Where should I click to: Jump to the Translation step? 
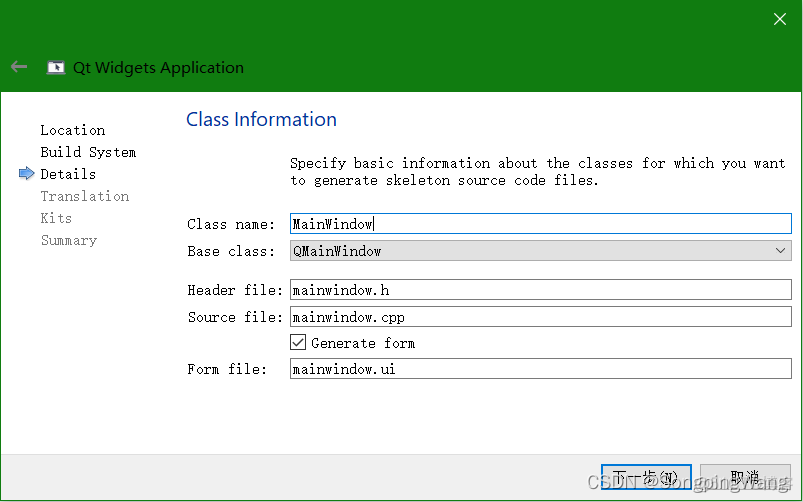pos(84,196)
